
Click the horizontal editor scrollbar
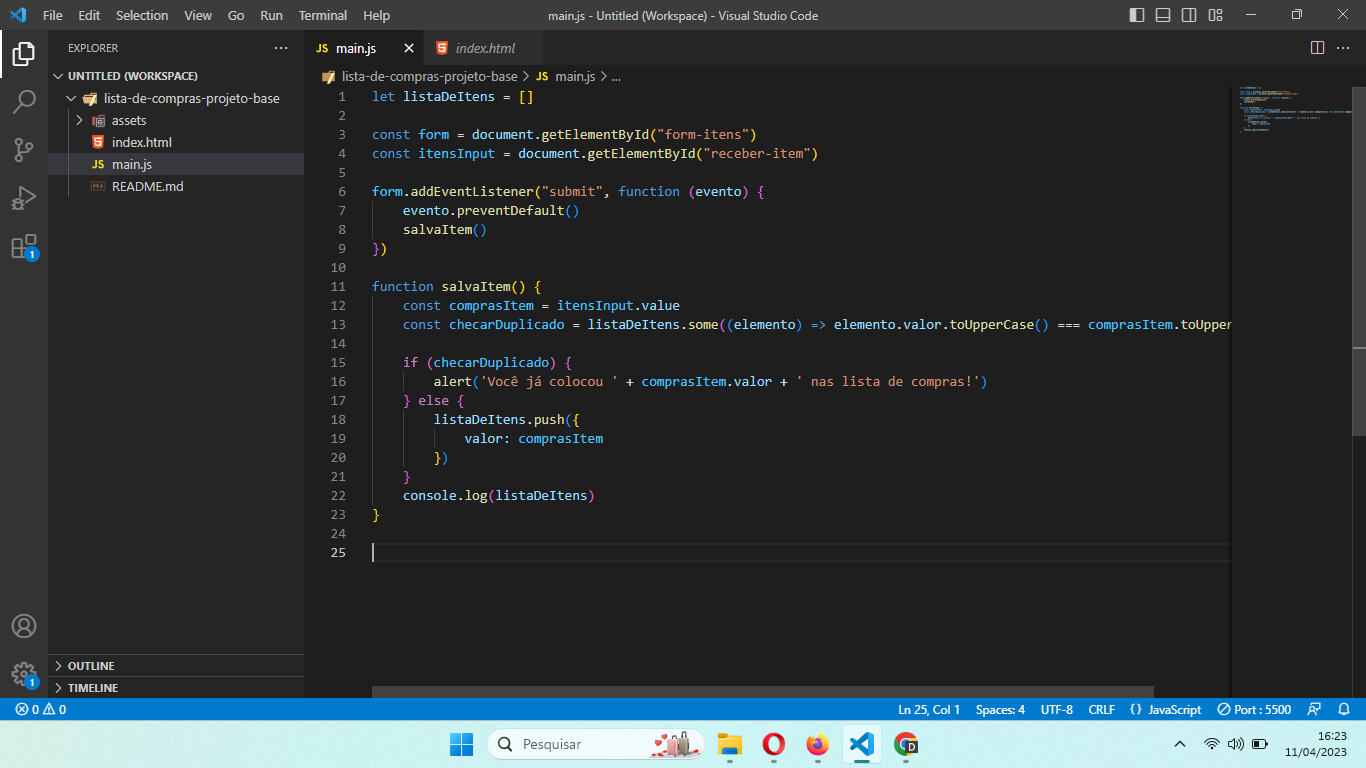click(762, 691)
